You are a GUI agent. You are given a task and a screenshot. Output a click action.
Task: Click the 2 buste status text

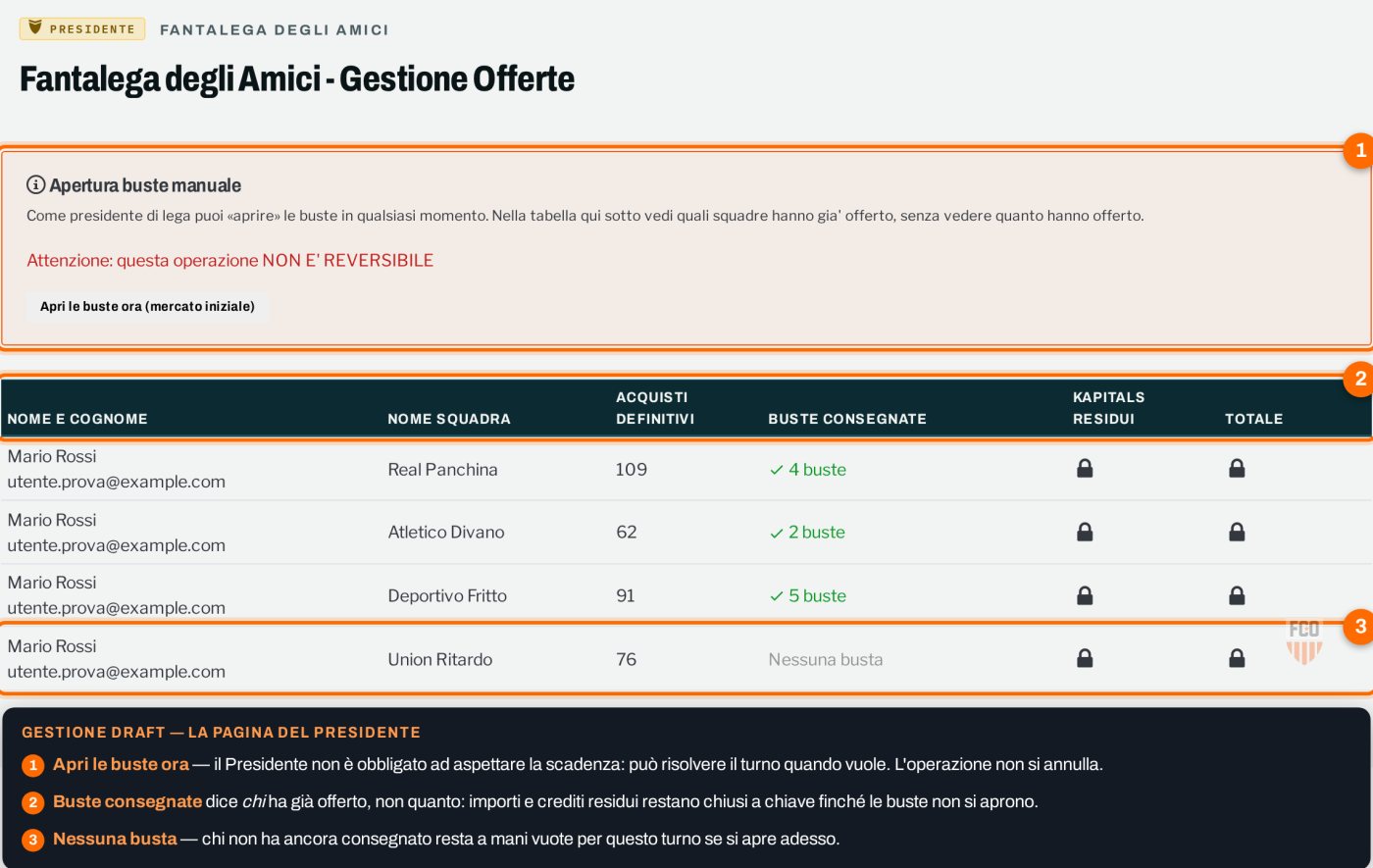coord(817,532)
